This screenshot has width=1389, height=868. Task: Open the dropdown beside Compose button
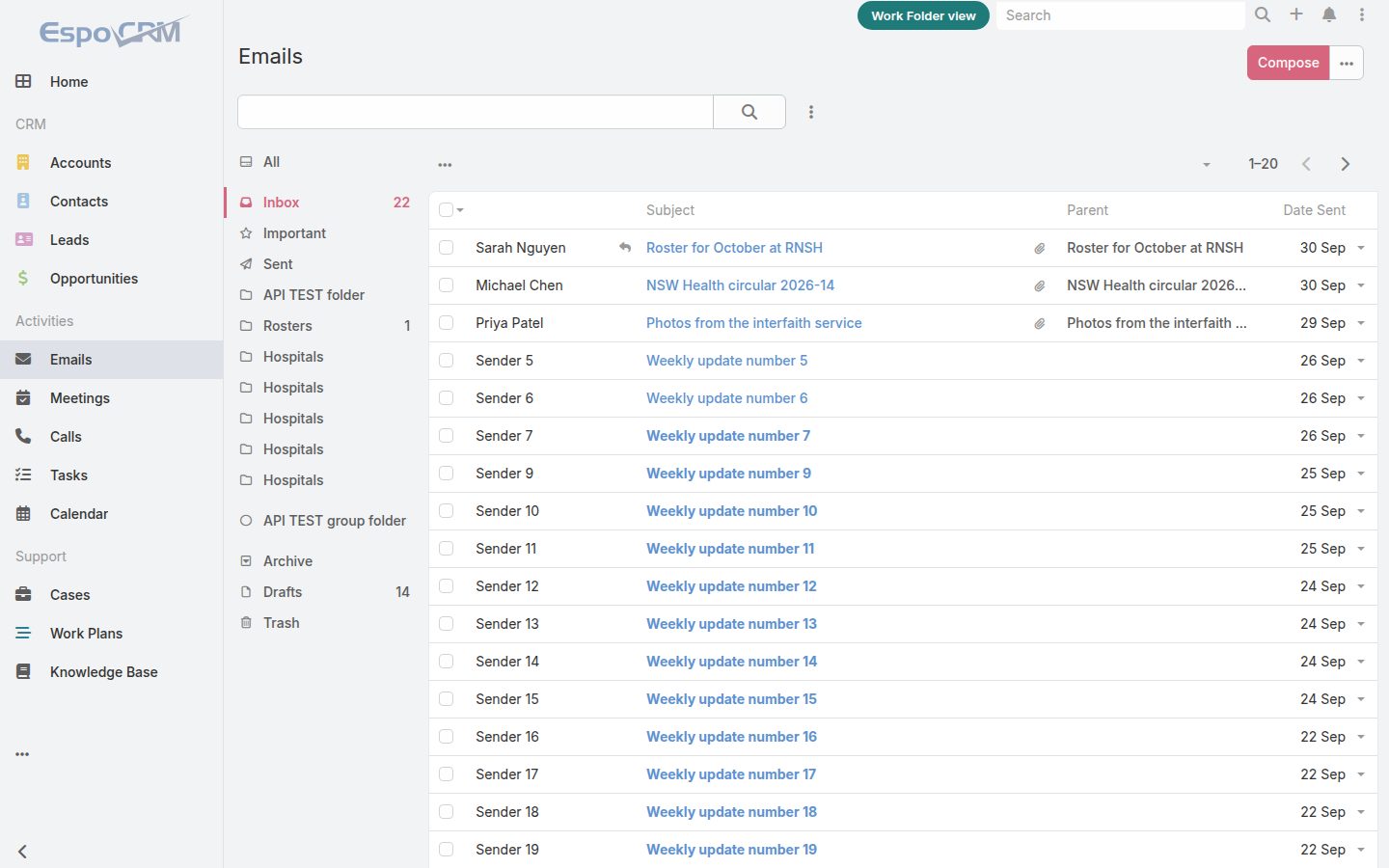(1347, 63)
